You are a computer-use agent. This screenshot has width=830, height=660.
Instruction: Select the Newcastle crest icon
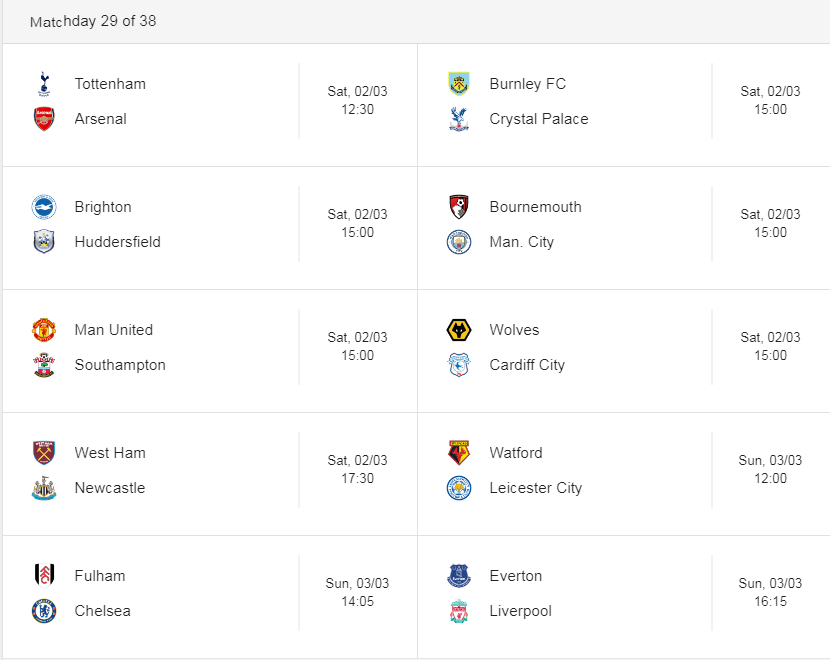(44, 487)
